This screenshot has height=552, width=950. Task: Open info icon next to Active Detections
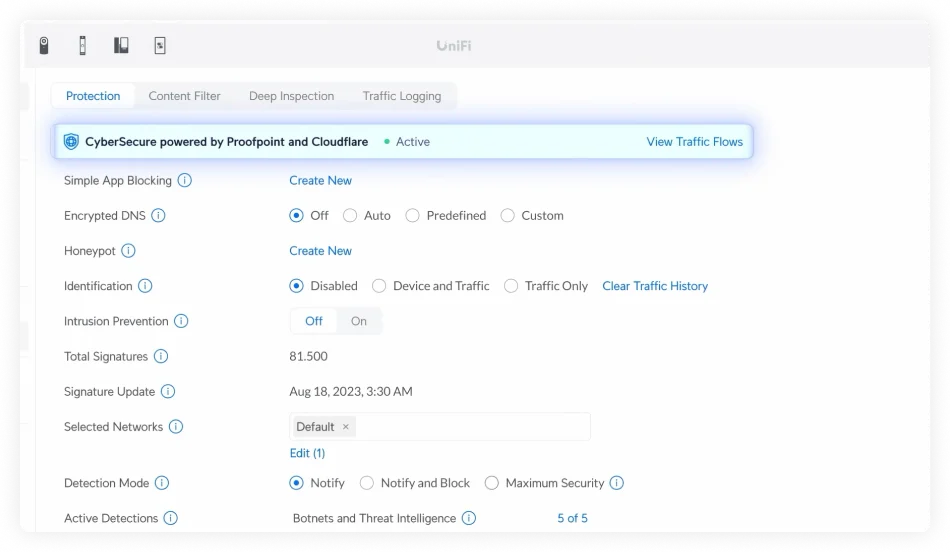coord(171,518)
